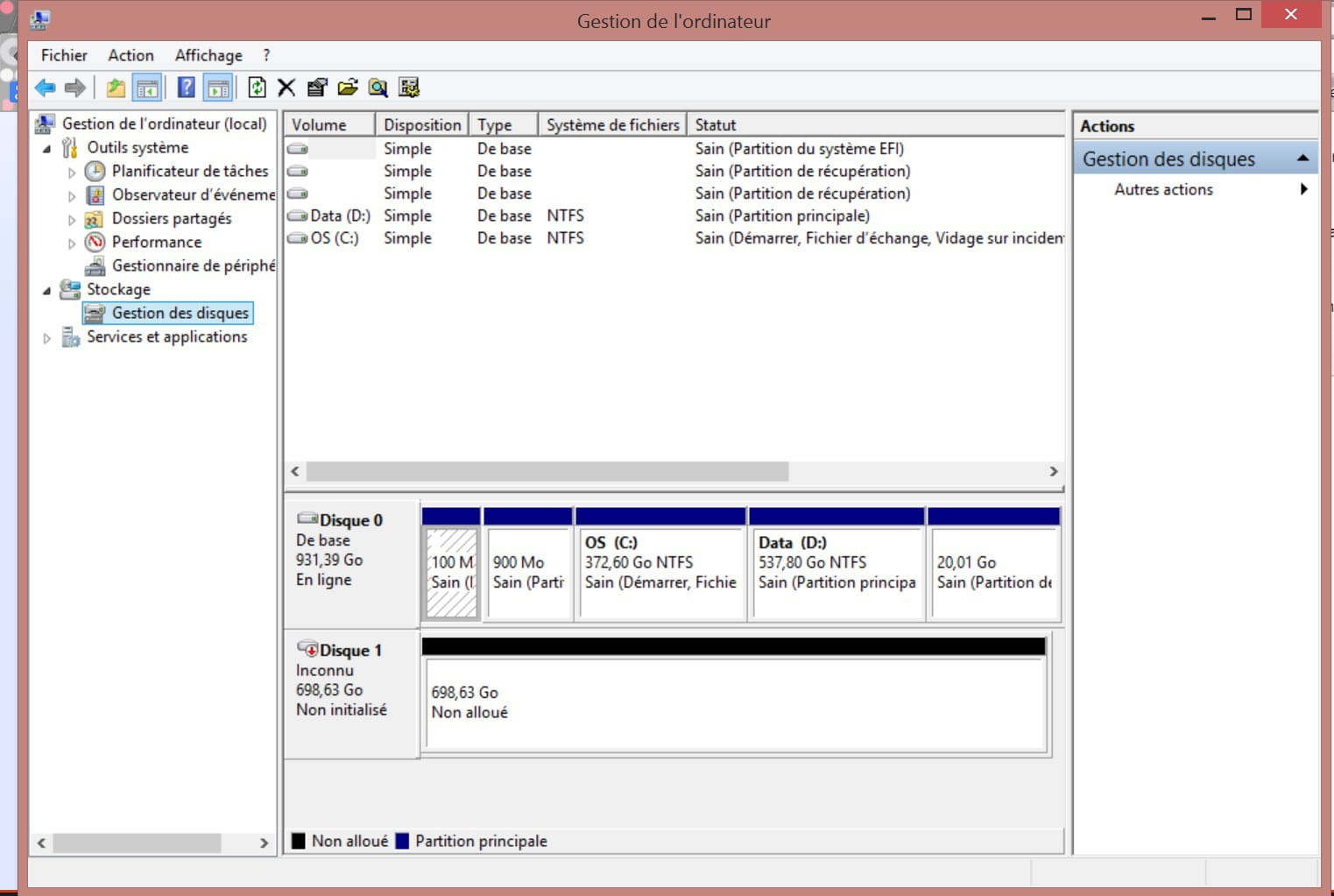Click the Up one level folder icon
Viewport: 1334px width, 896px height.
(x=116, y=88)
